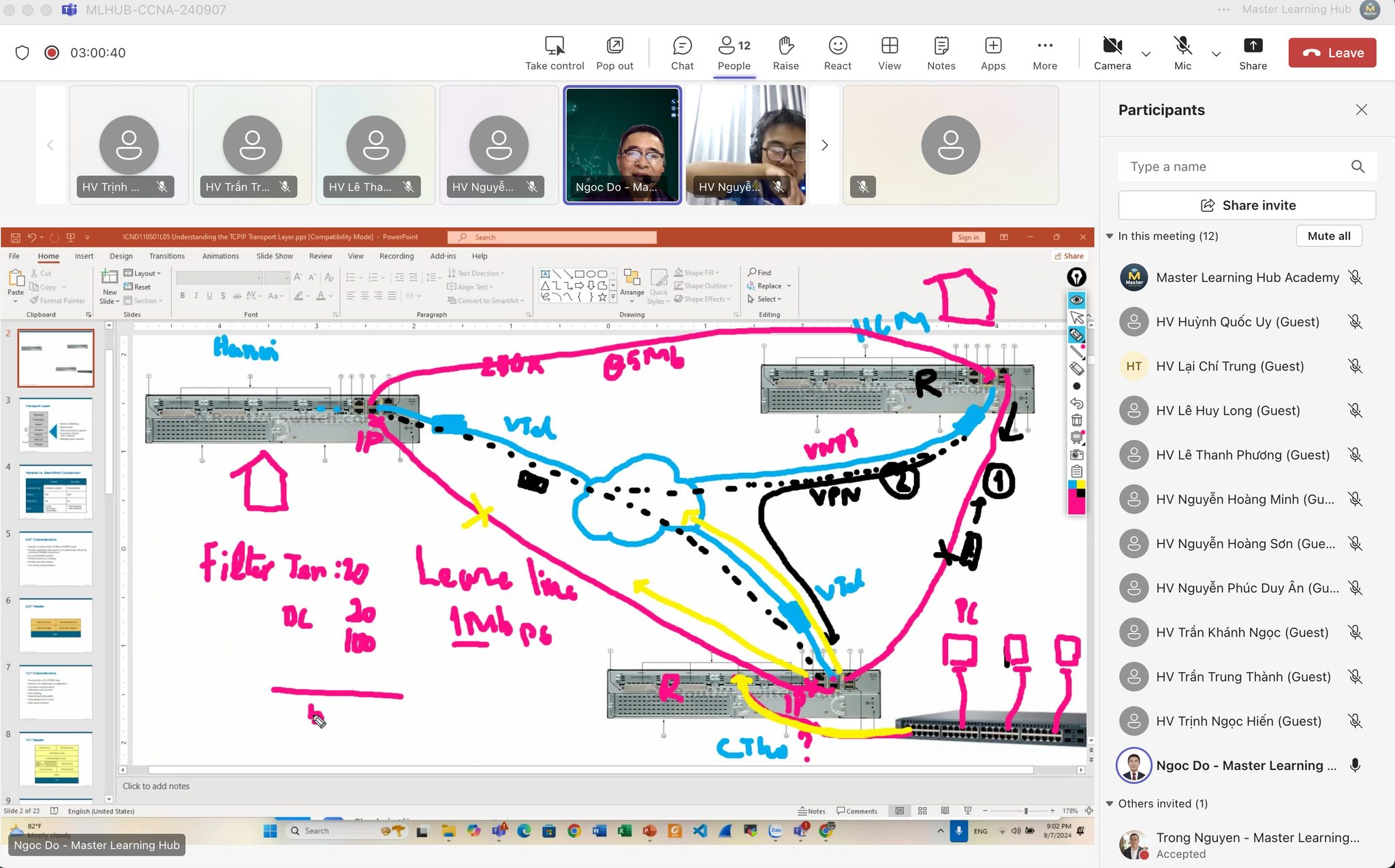
Task: Select the eraser tool in annotation bar
Action: (1076, 368)
